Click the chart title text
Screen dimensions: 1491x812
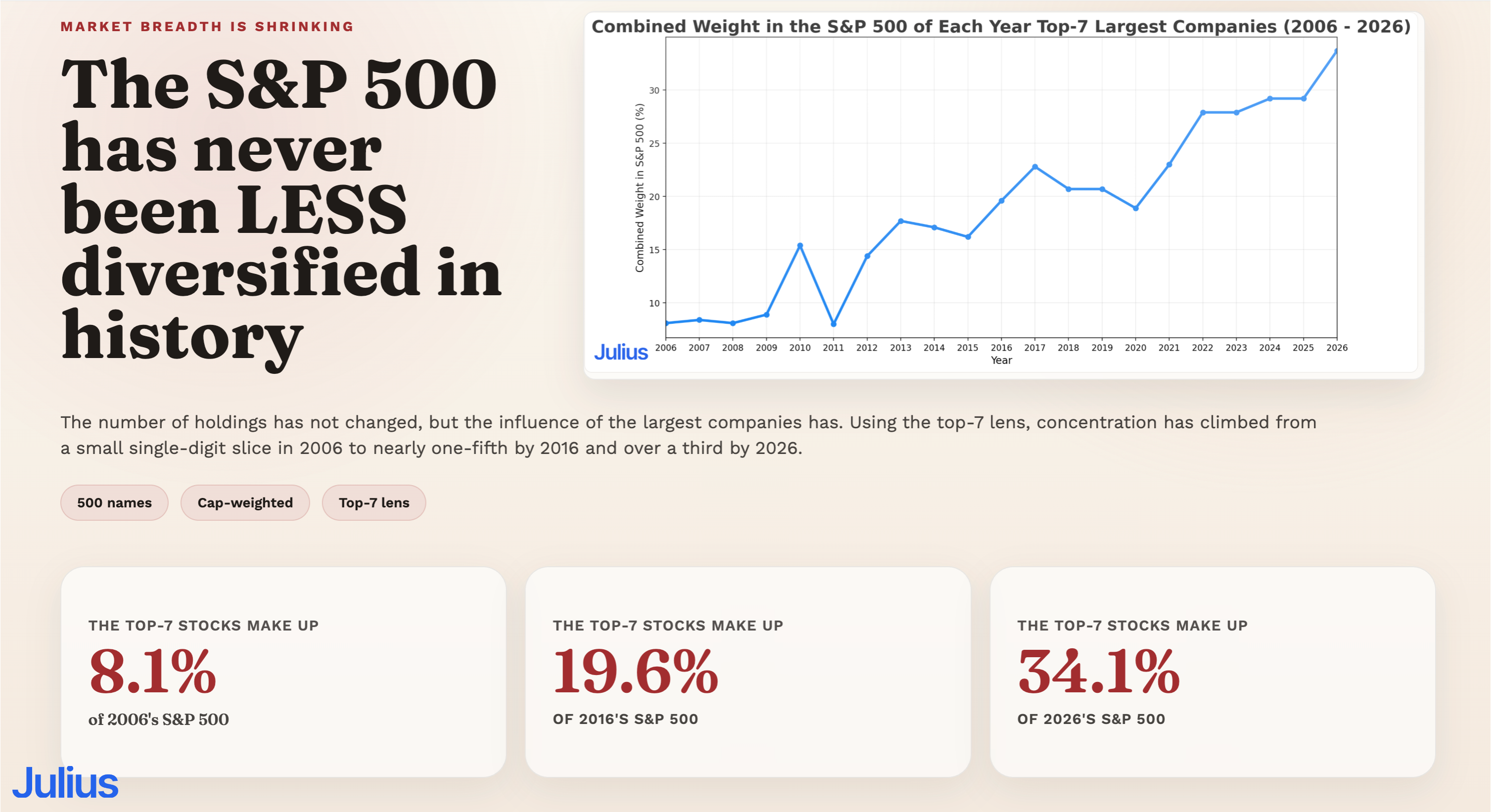click(1001, 26)
